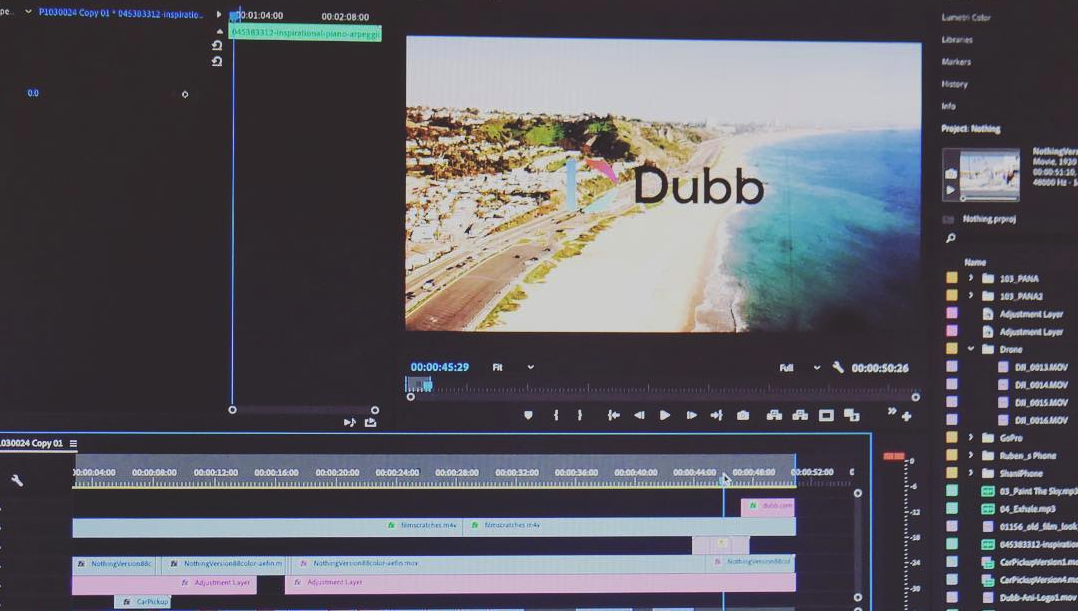Click the play arrow beside source clip name

219,14
